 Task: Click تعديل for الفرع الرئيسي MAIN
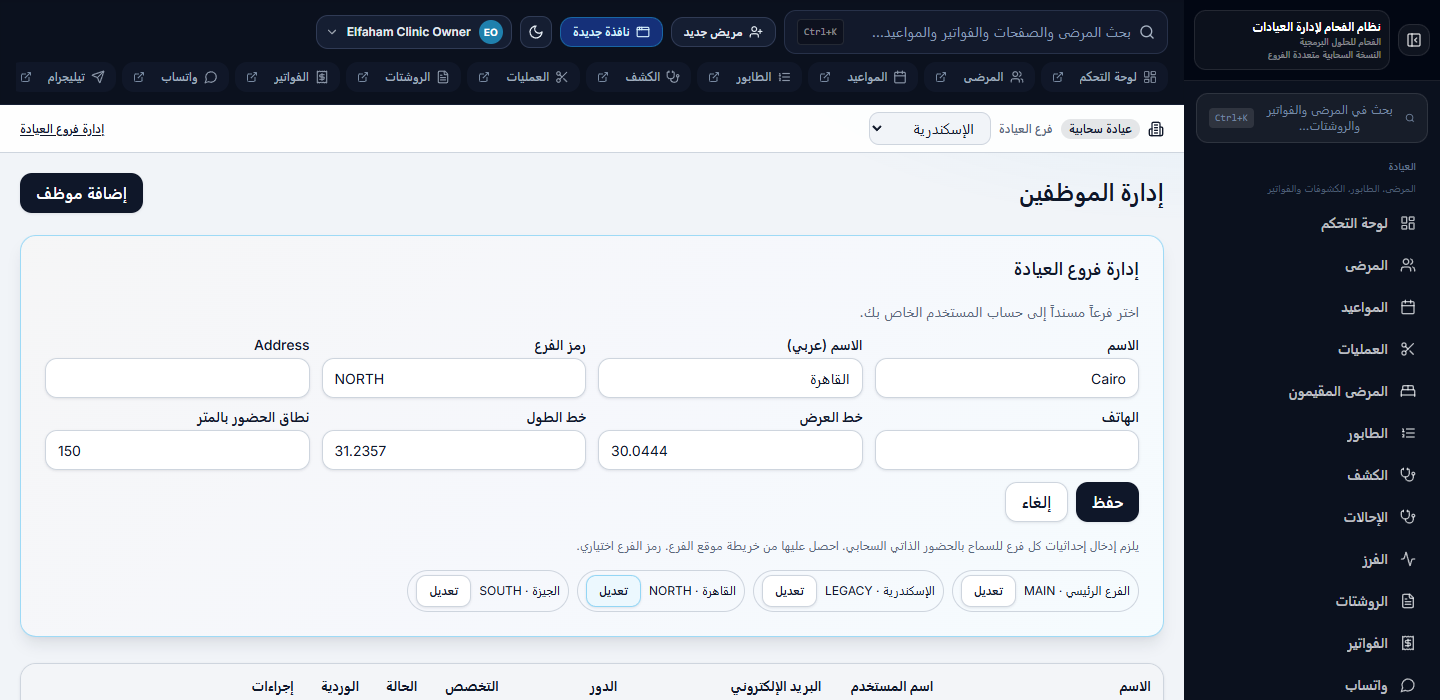point(988,591)
